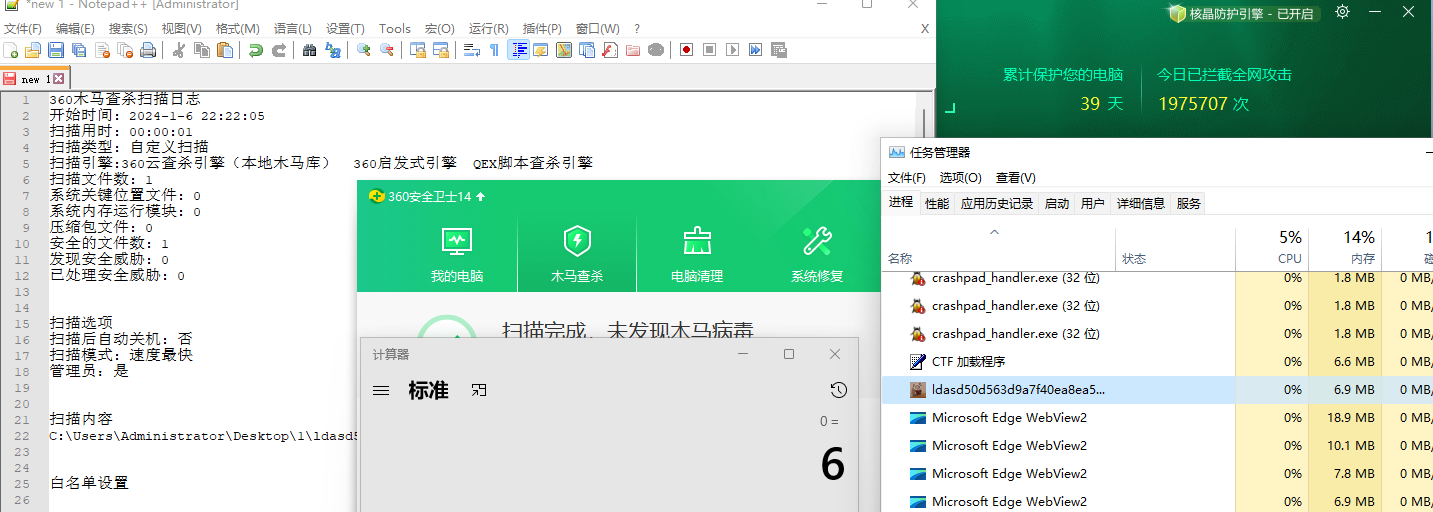
Task: Click the stop macro recording icon
Action: coord(709,50)
